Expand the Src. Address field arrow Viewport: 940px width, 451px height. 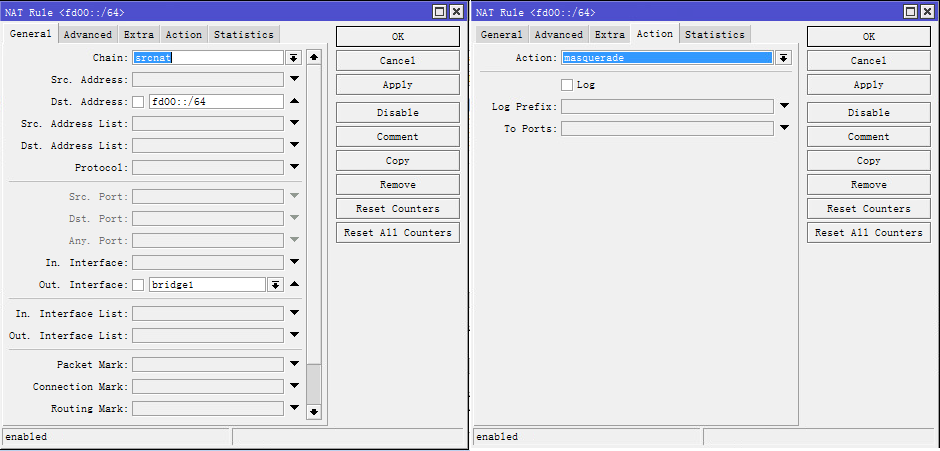294,80
